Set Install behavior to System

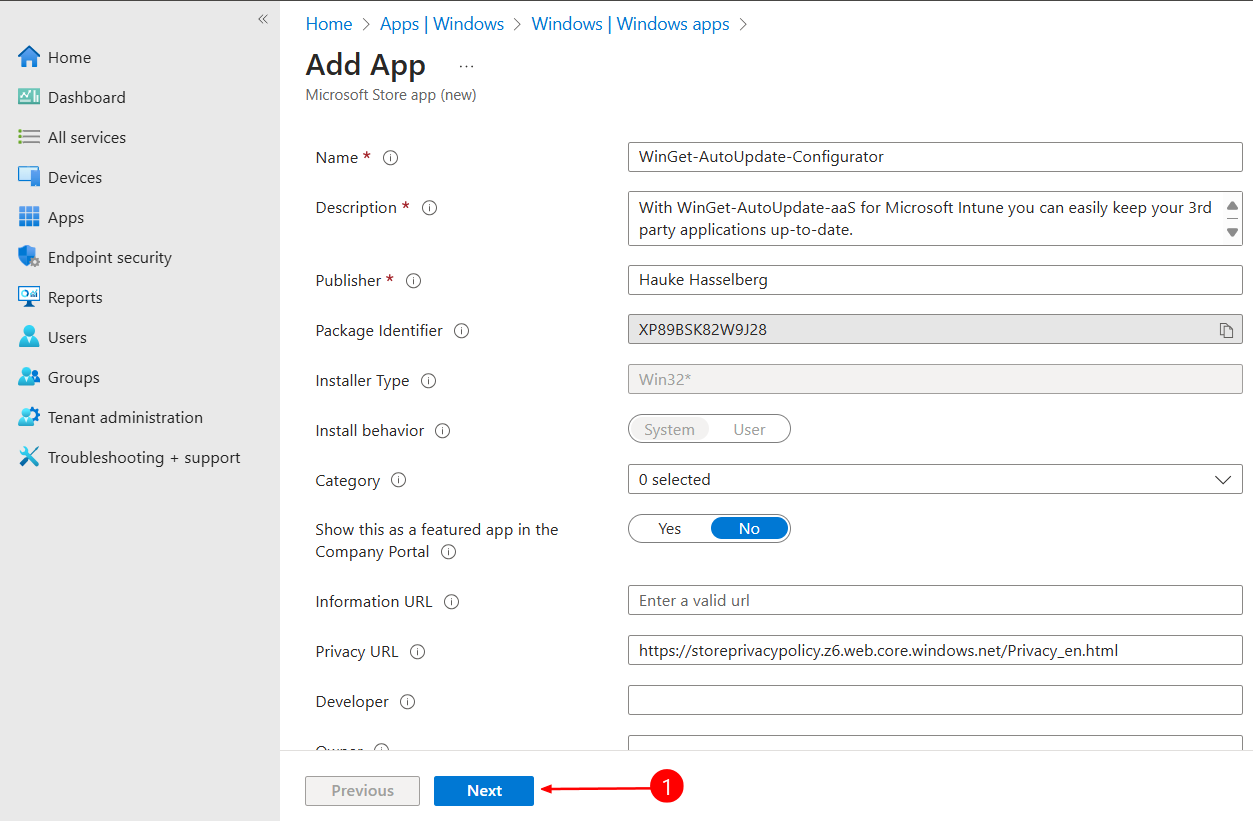tap(669, 429)
